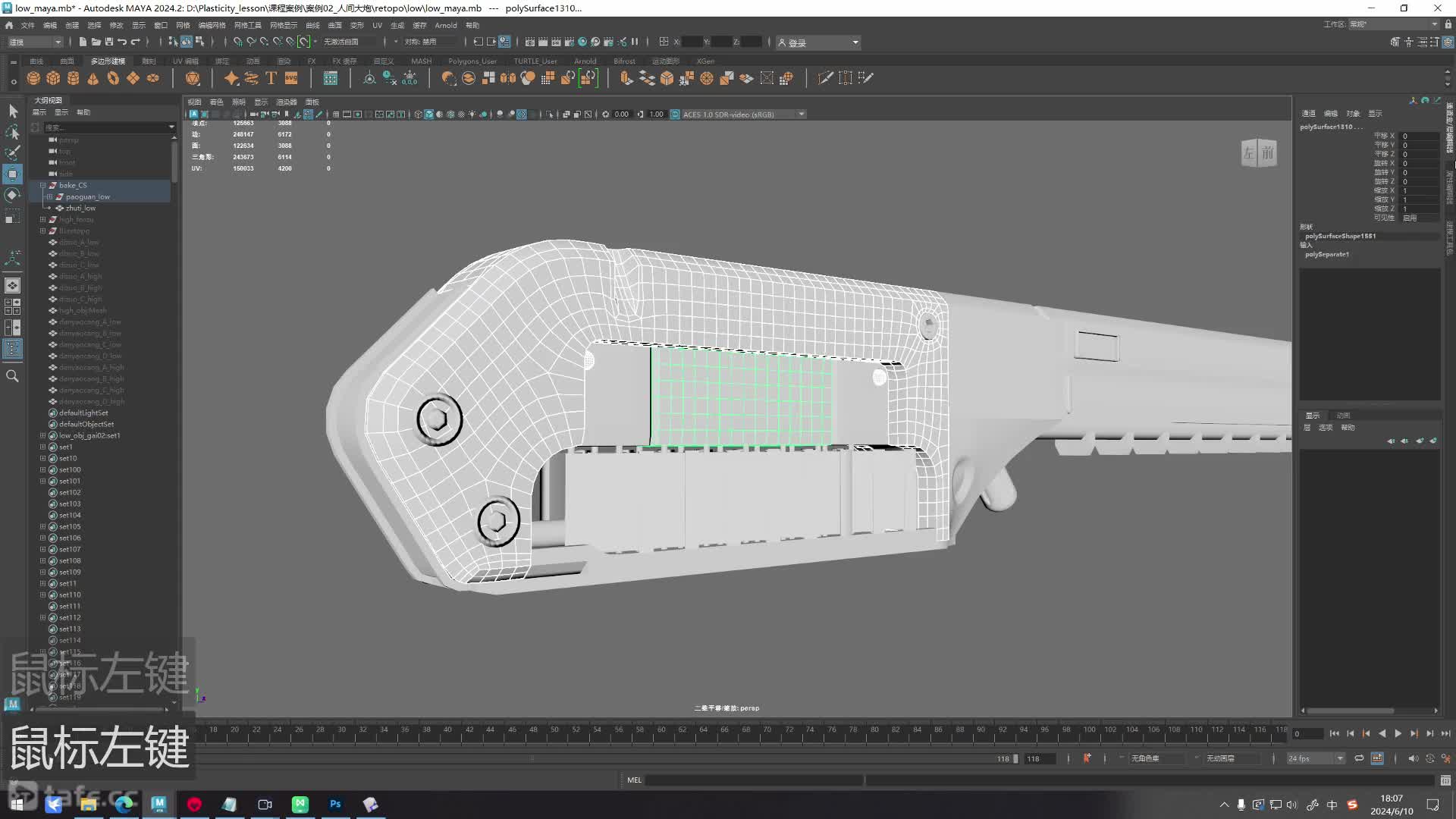Viewport: 1456px width, 819px height.
Task: Select defaultLightSet in the outliner
Action: coord(83,413)
